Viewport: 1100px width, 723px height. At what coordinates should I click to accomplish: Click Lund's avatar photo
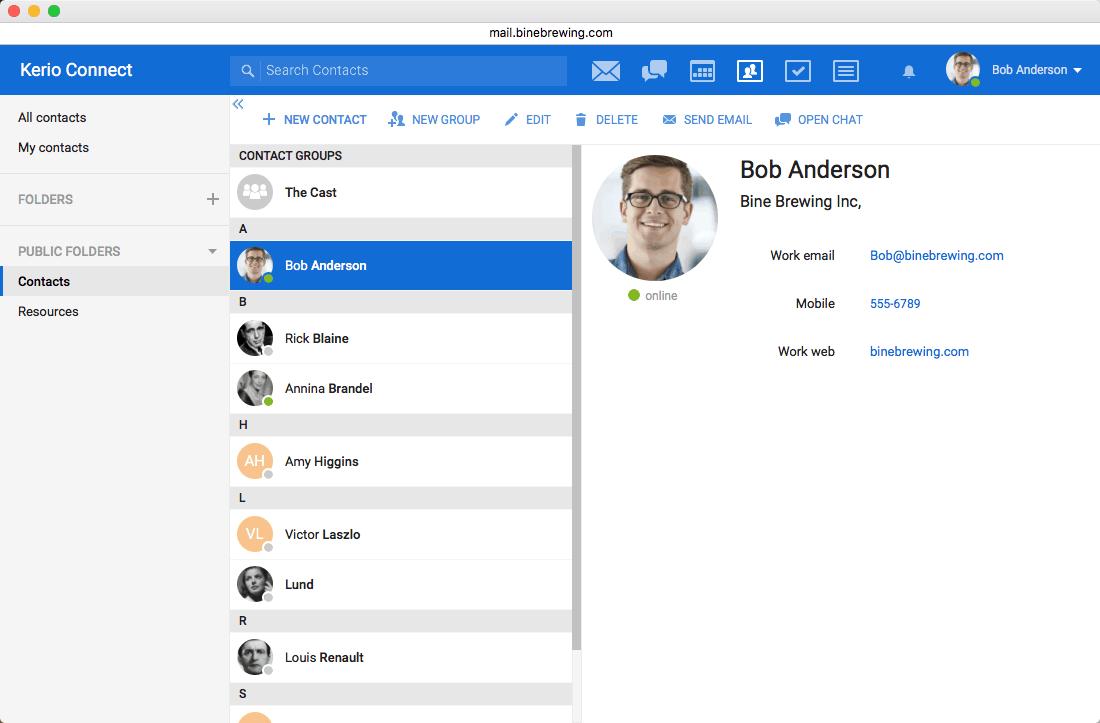(x=255, y=584)
